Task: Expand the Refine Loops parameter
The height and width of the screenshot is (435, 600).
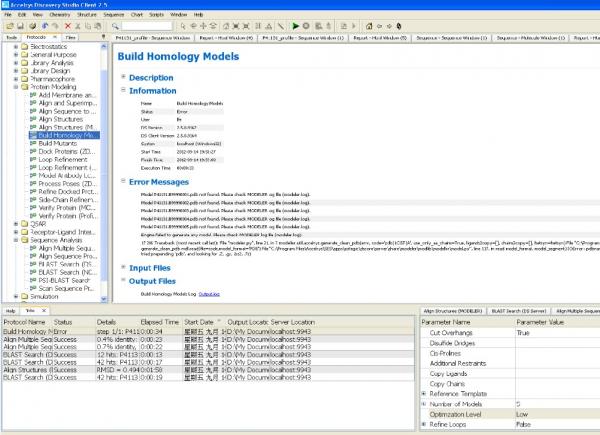Action: pyautogui.click(x=424, y=424)
